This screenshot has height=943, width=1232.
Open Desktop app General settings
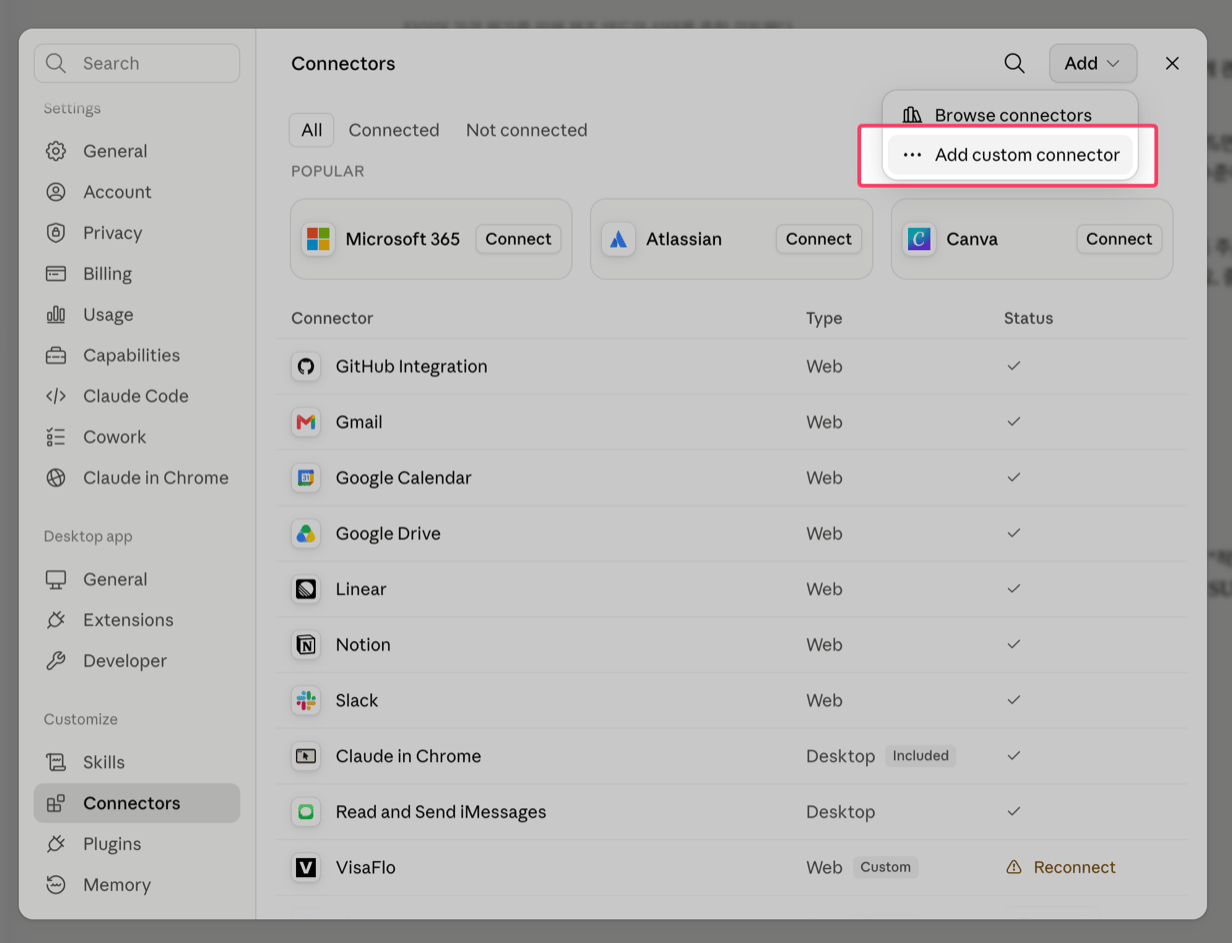point(137,579)
